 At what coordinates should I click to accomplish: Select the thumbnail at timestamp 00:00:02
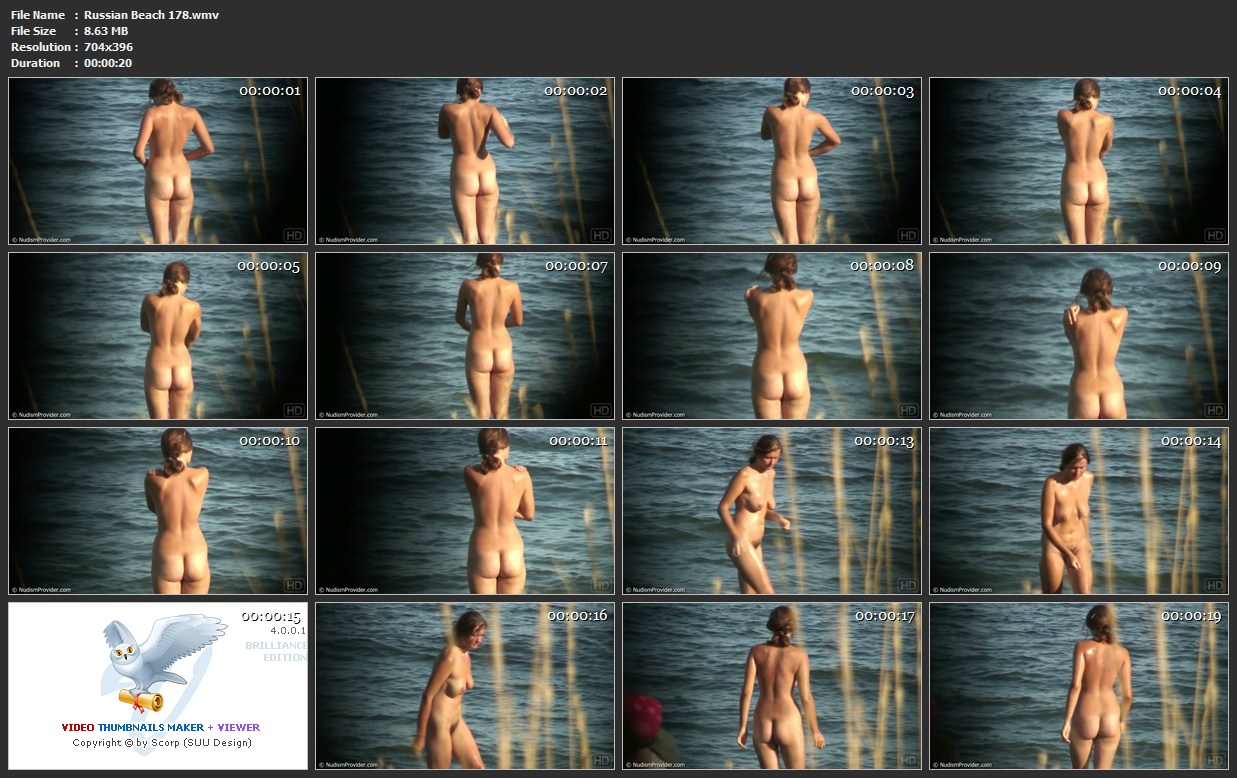465,161
